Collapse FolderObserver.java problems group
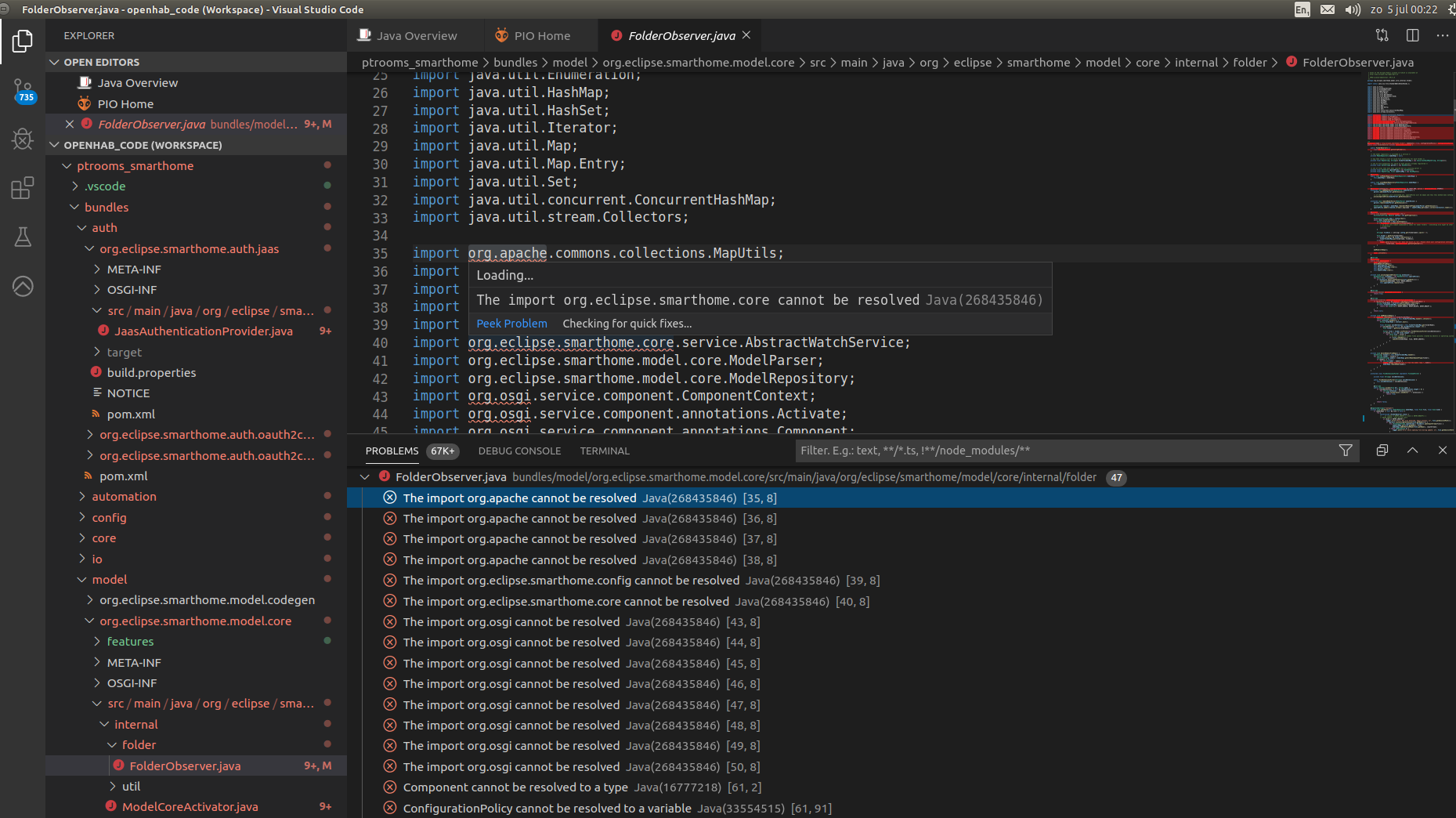This screenshot has width=1456, height=818. tap(365, 477)
